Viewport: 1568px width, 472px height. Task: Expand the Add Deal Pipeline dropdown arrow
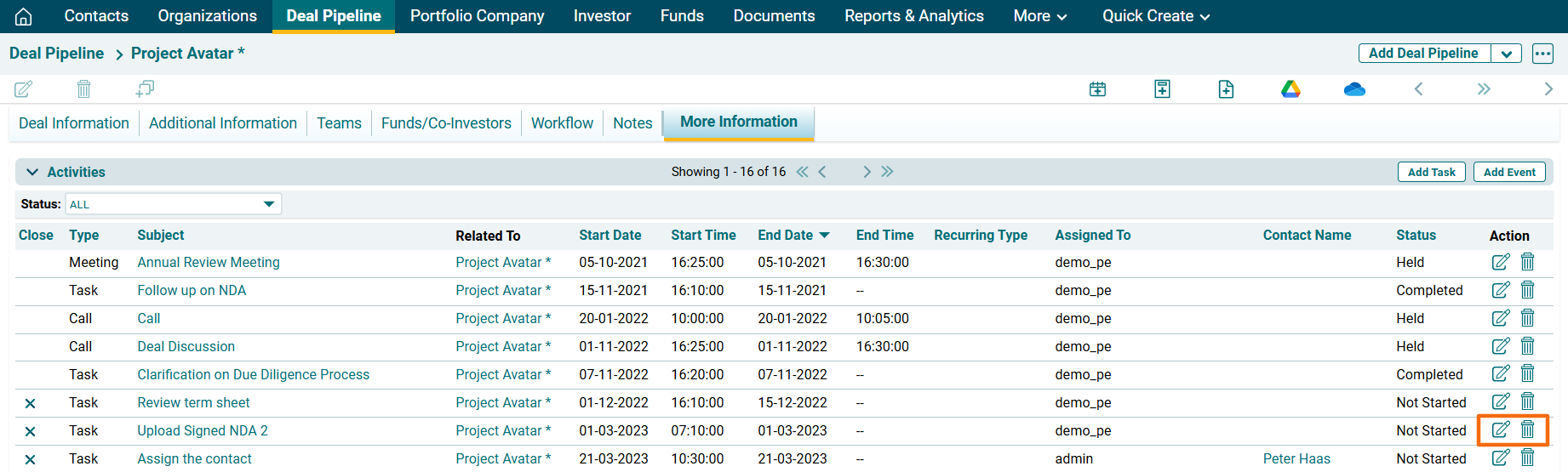point(1506,54)
